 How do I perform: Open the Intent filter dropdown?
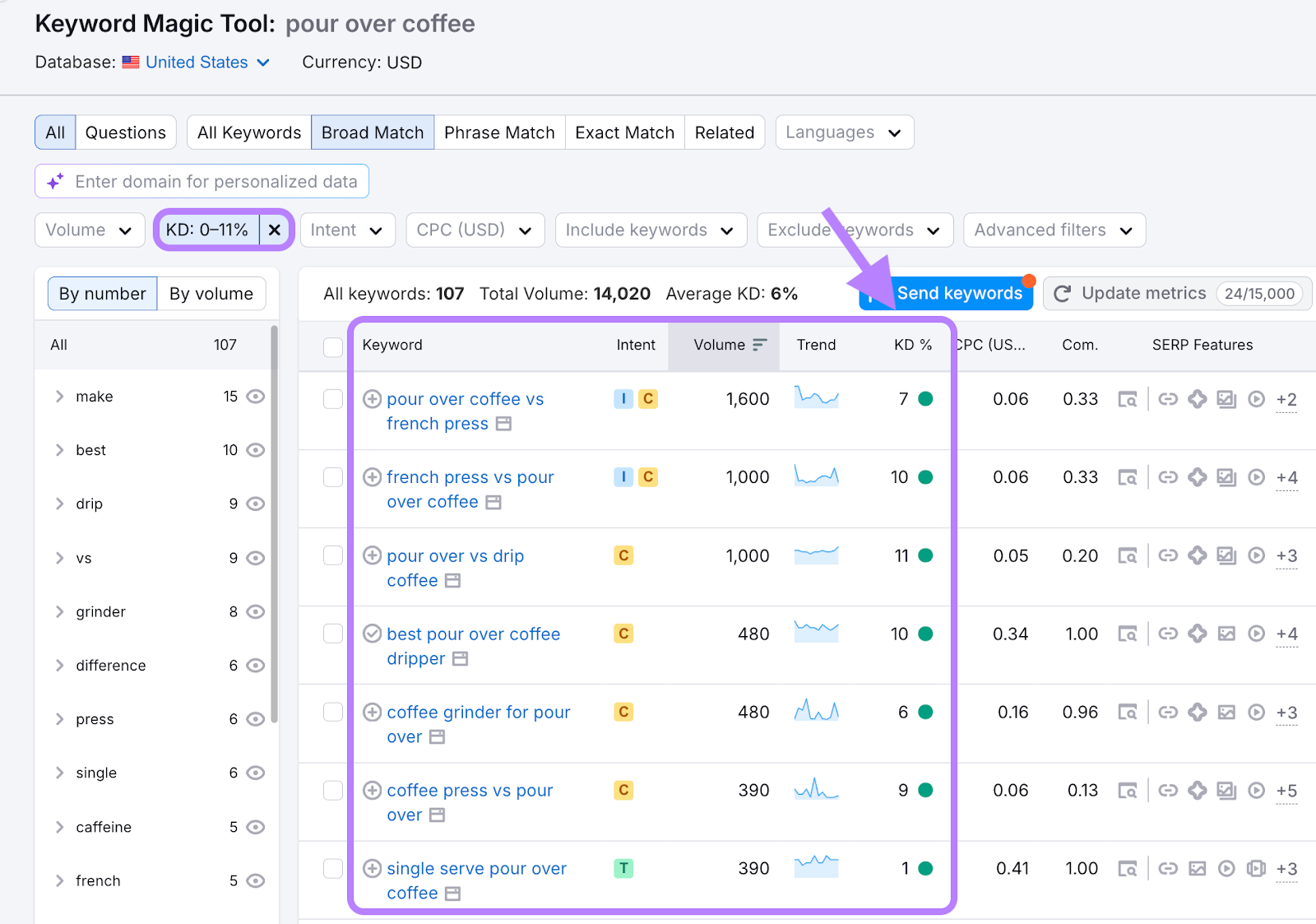347,230
